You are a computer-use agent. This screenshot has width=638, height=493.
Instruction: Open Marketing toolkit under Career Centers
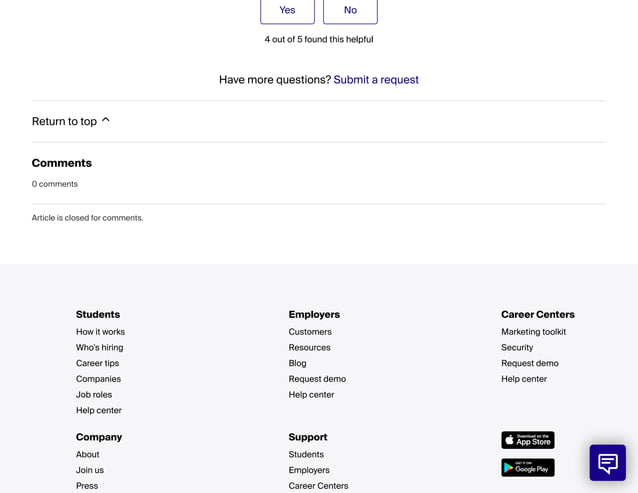[x=533, y=332]
